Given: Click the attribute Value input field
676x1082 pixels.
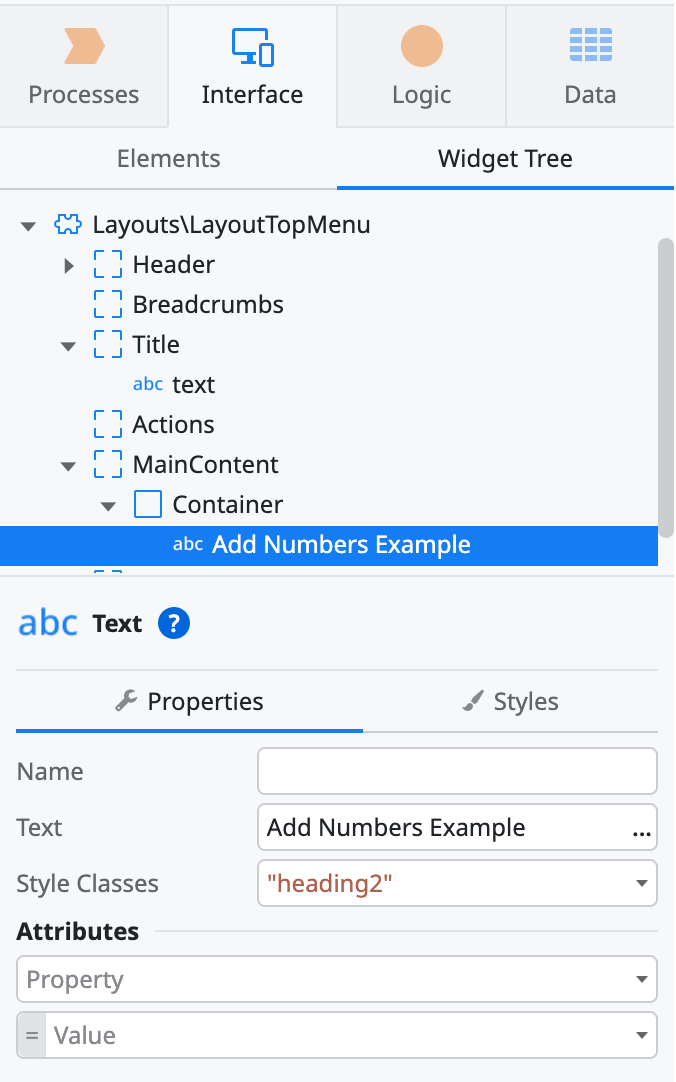Looking at the screenshot, I should point(338,1035).
